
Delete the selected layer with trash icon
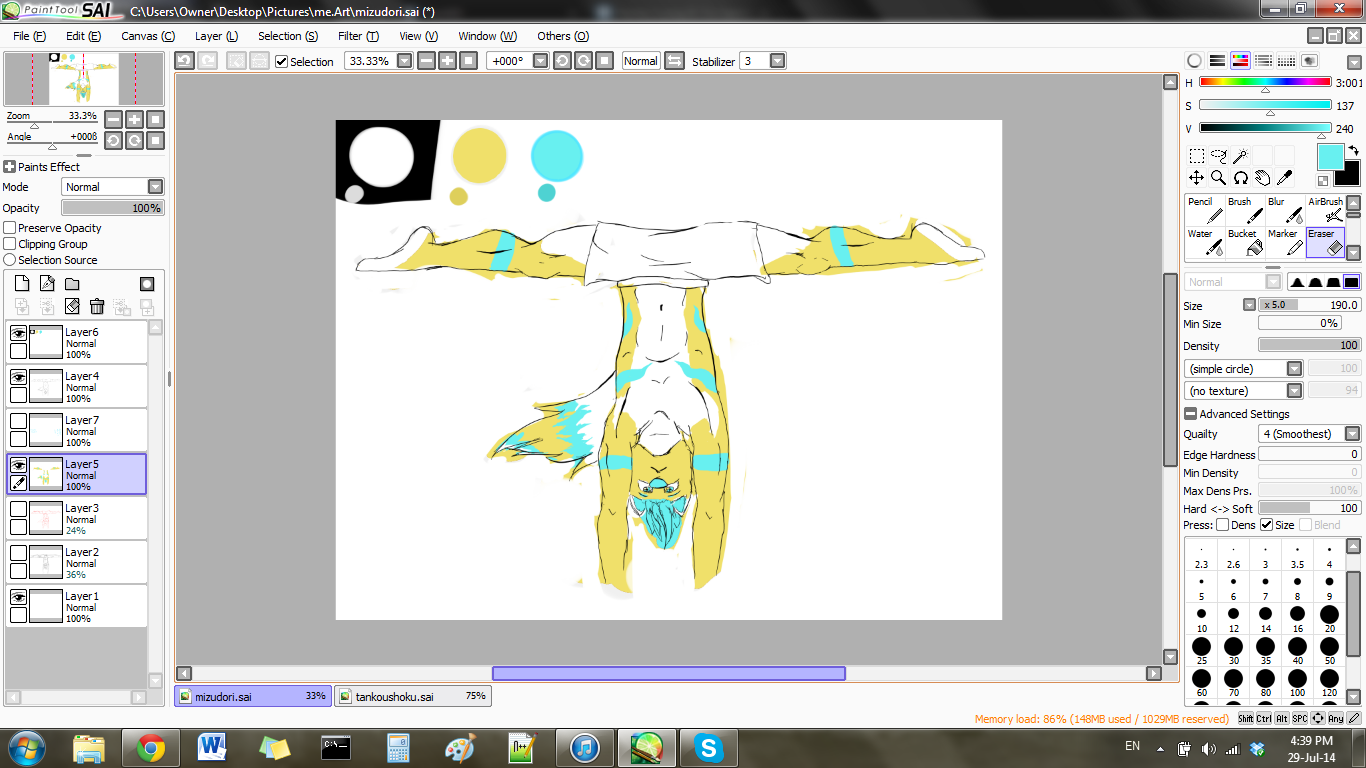click(x=97, y=306)
